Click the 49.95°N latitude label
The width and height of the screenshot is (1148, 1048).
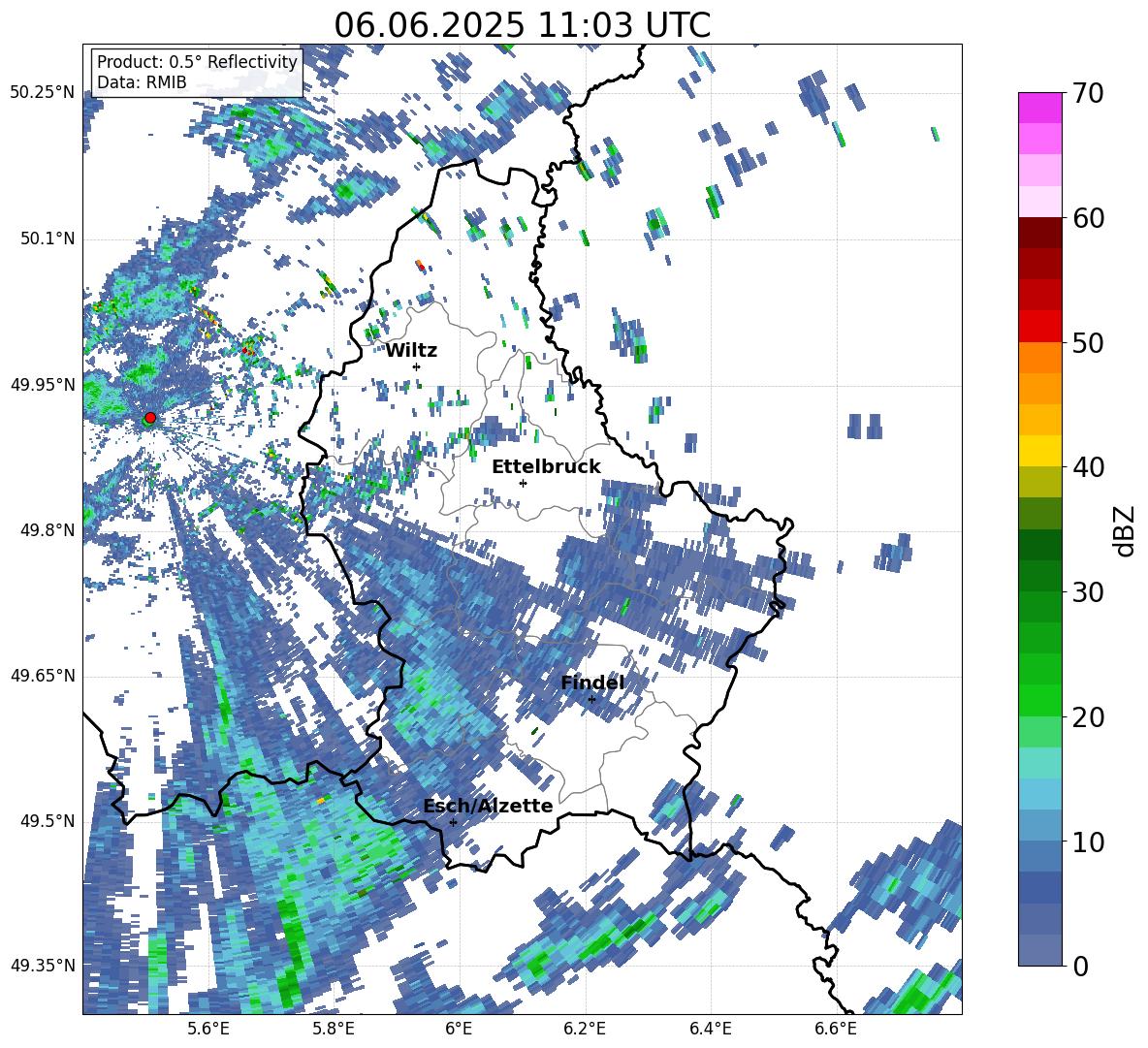tap(43, 384)
